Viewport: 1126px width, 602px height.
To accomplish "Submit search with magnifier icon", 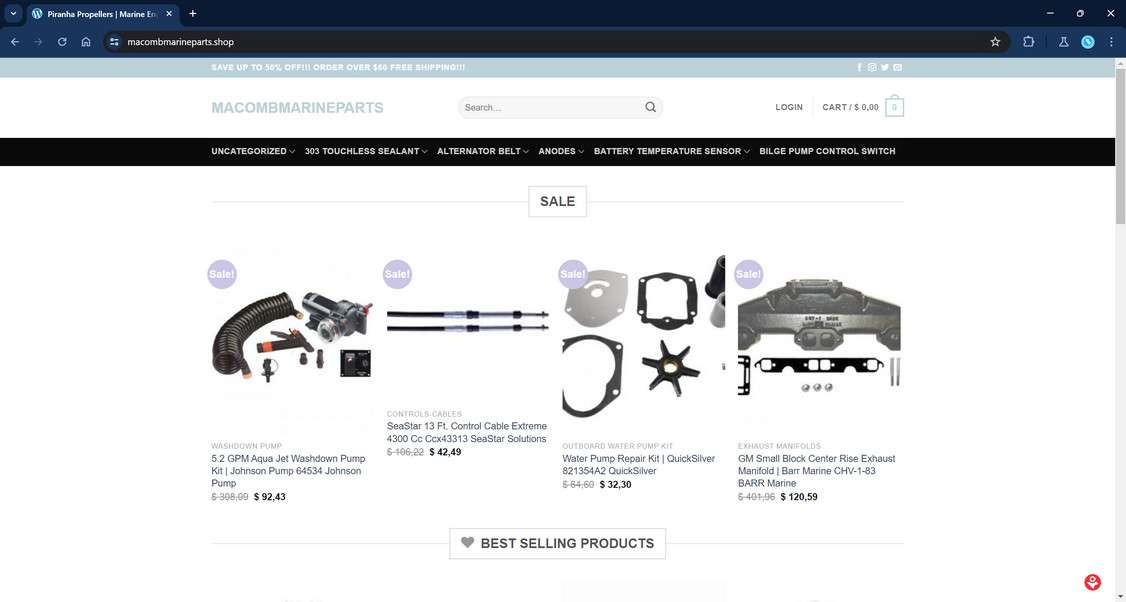I will (651, 107).
